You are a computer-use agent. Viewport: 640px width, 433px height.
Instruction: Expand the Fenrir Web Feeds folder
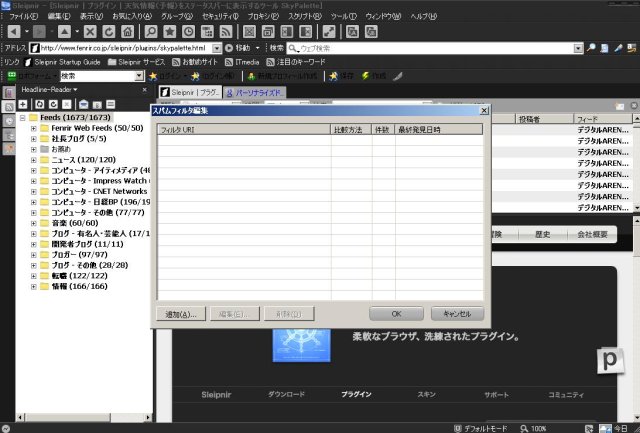pos(33,128)
